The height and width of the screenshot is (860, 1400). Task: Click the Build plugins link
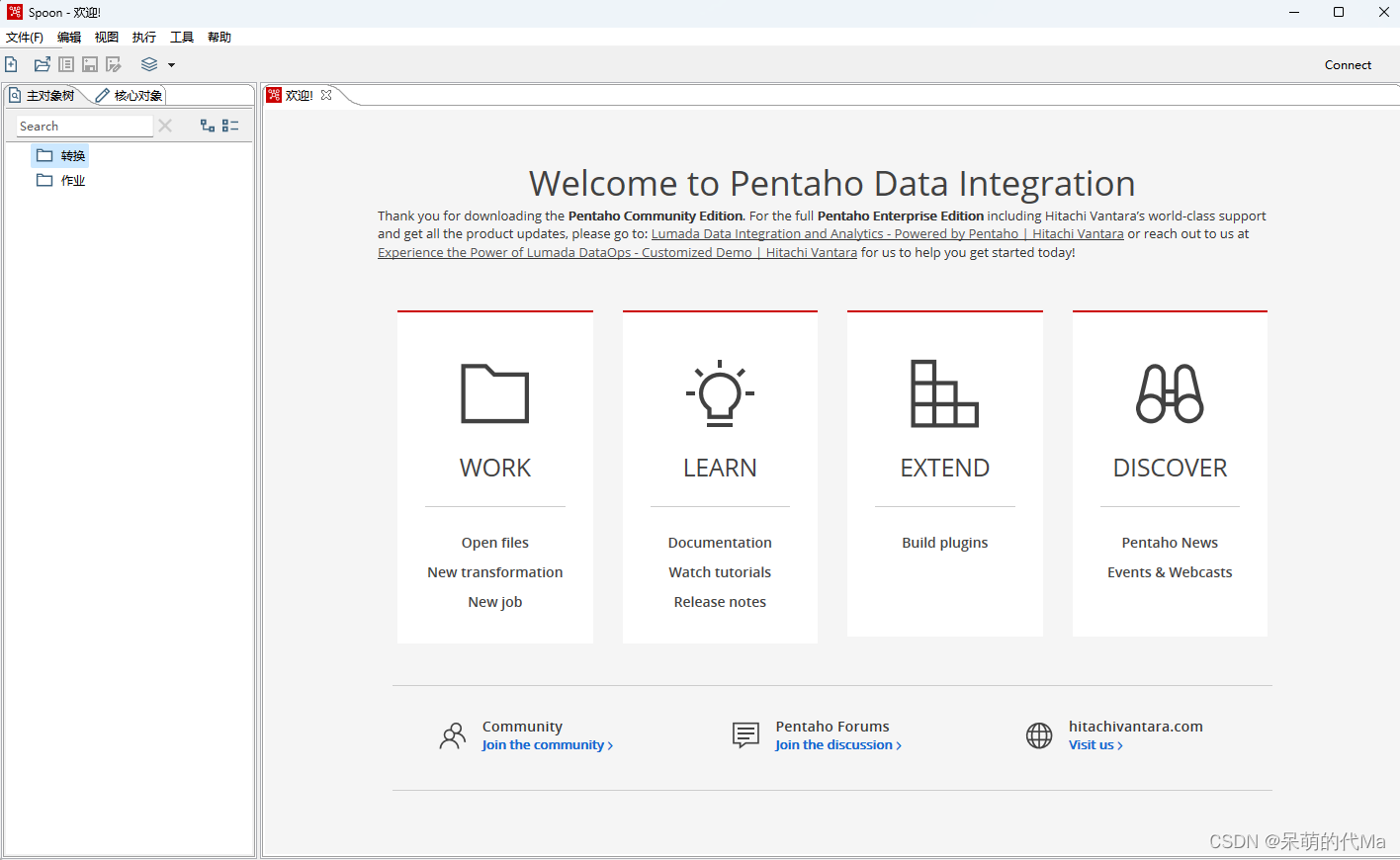944,543
